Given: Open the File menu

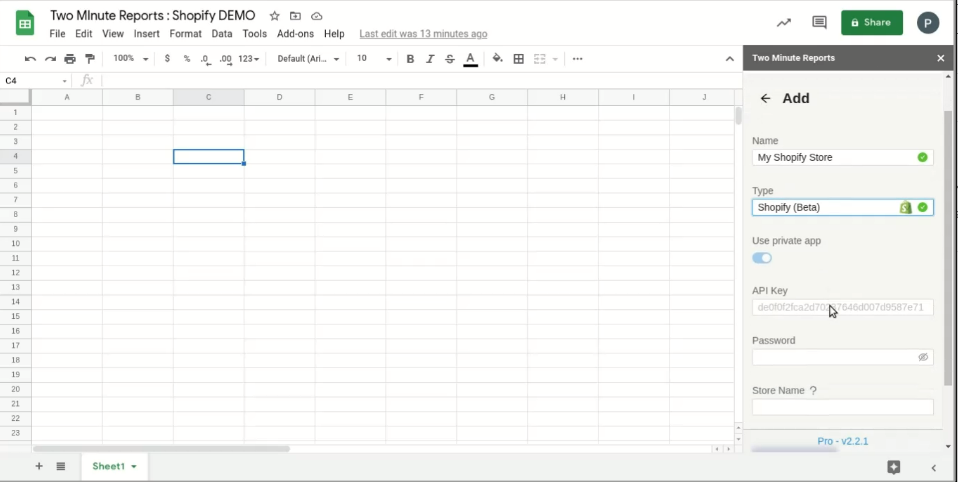Looking at the screenshot, I should pyautogui.click(x=57, y=34).
